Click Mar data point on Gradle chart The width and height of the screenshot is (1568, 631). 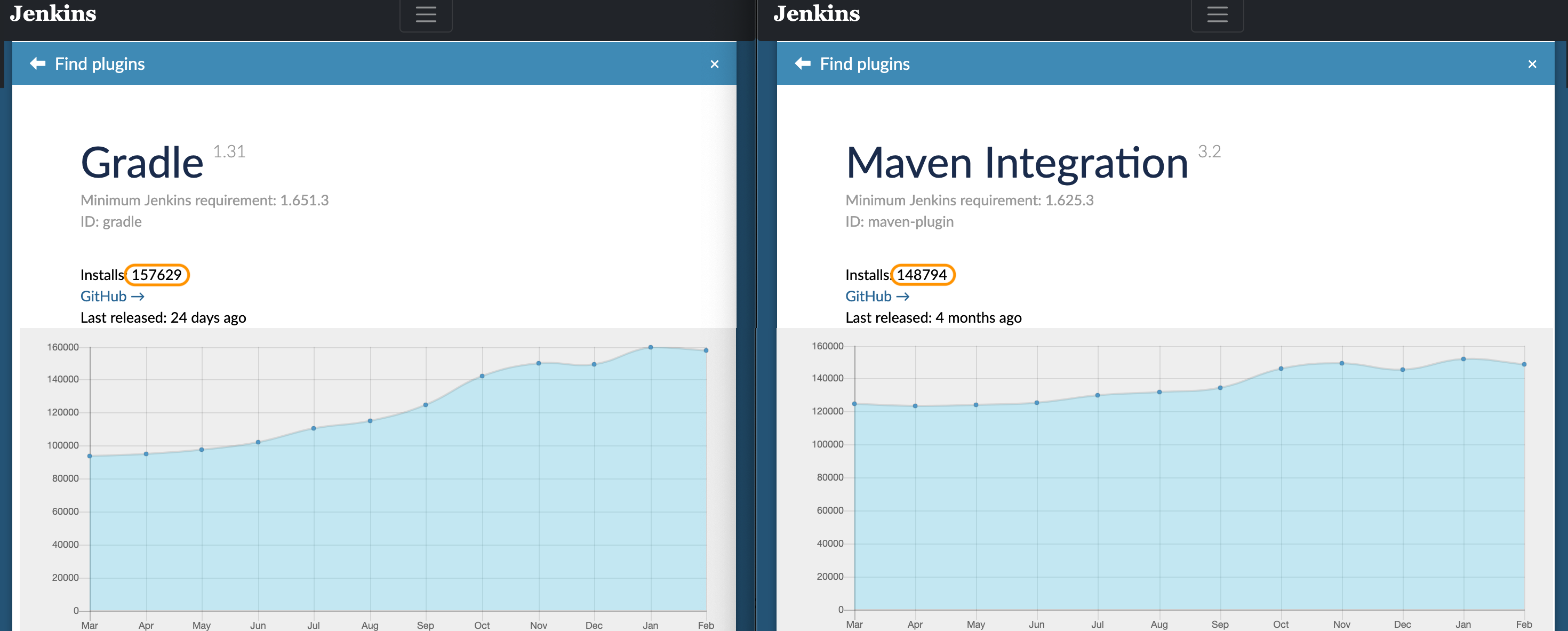point(90,456)
